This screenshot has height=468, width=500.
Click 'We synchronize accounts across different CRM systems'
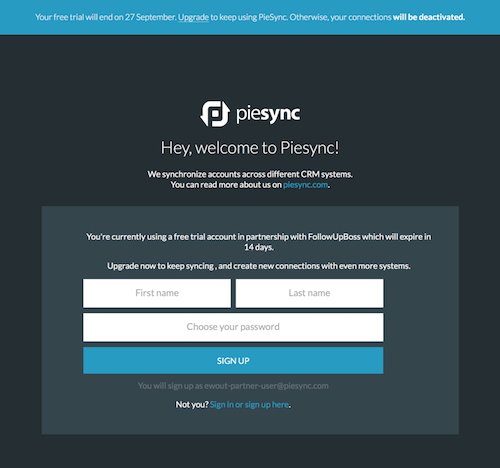coord(250,174)
